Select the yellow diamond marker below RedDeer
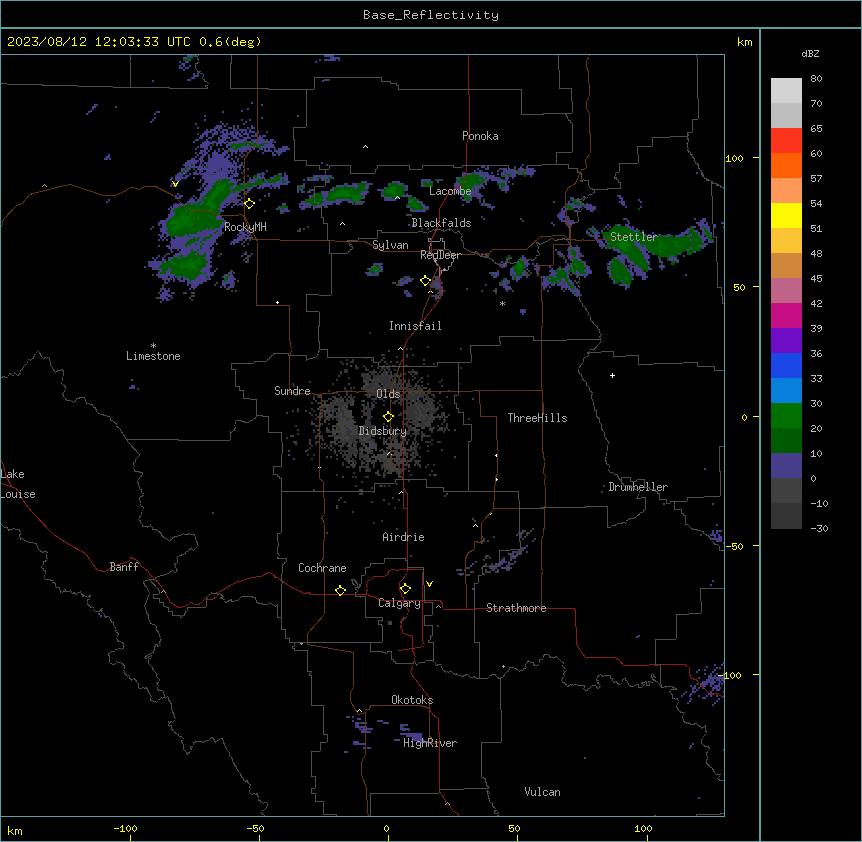 [x=426, y=281]
